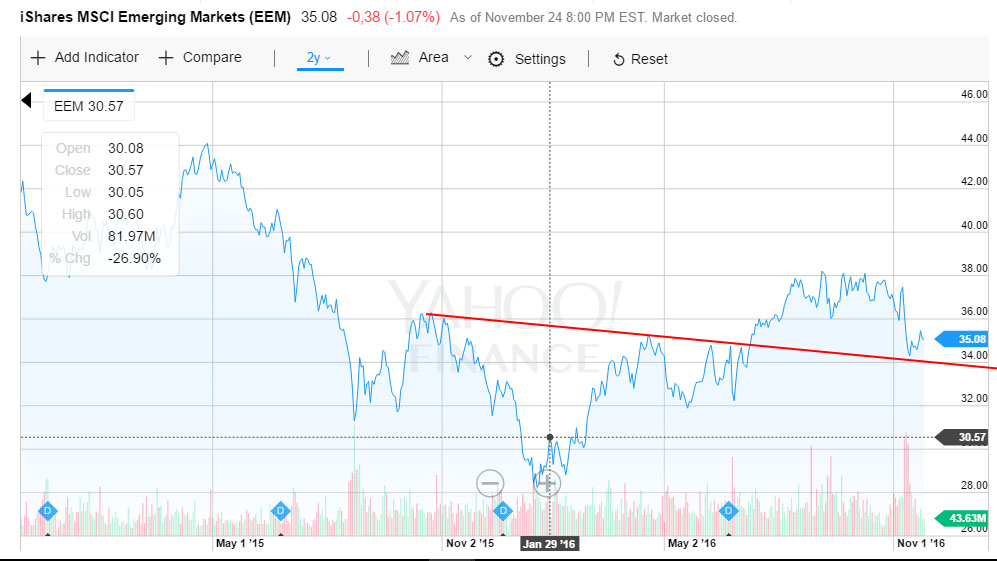
Task: Expand the chart type chevron beside Area
Action: click(x=467, y=58)
